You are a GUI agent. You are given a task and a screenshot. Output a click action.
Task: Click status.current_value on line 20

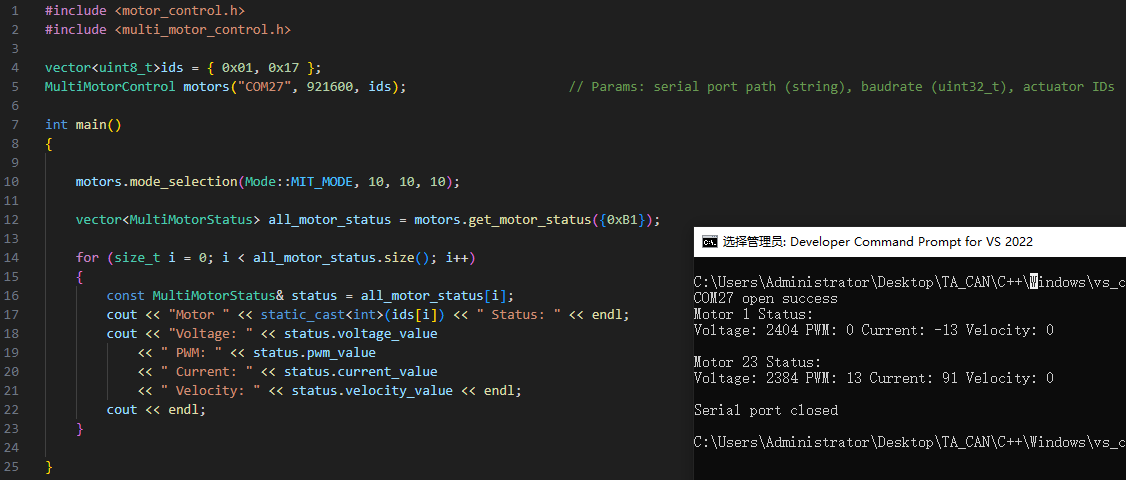(360, 372)
